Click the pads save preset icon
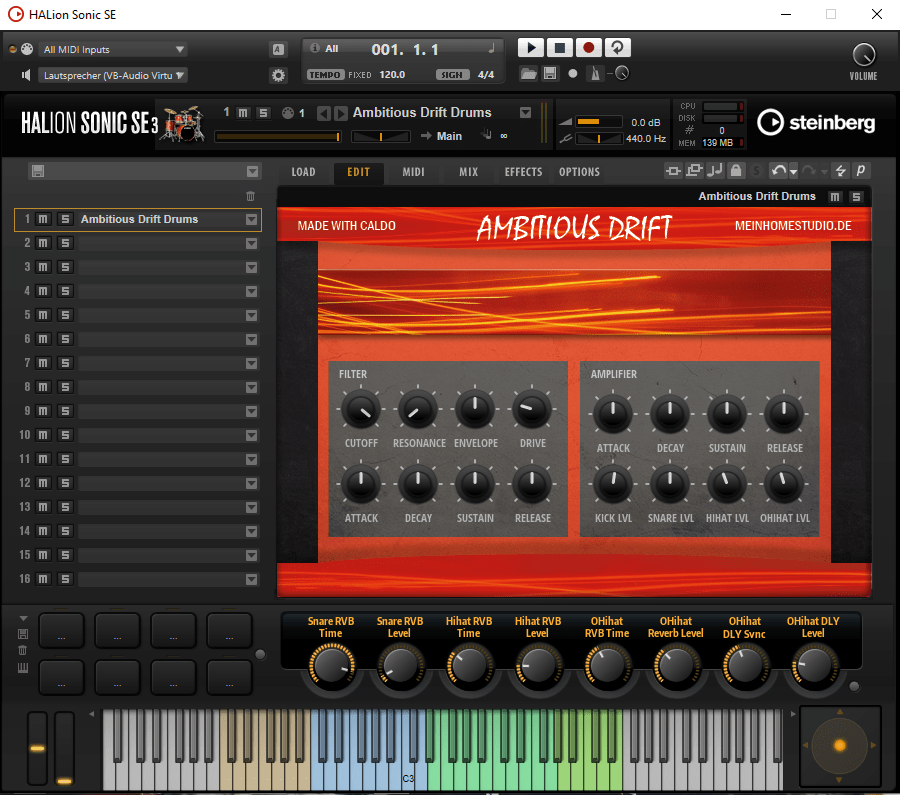900x795 pixels. 23,634
